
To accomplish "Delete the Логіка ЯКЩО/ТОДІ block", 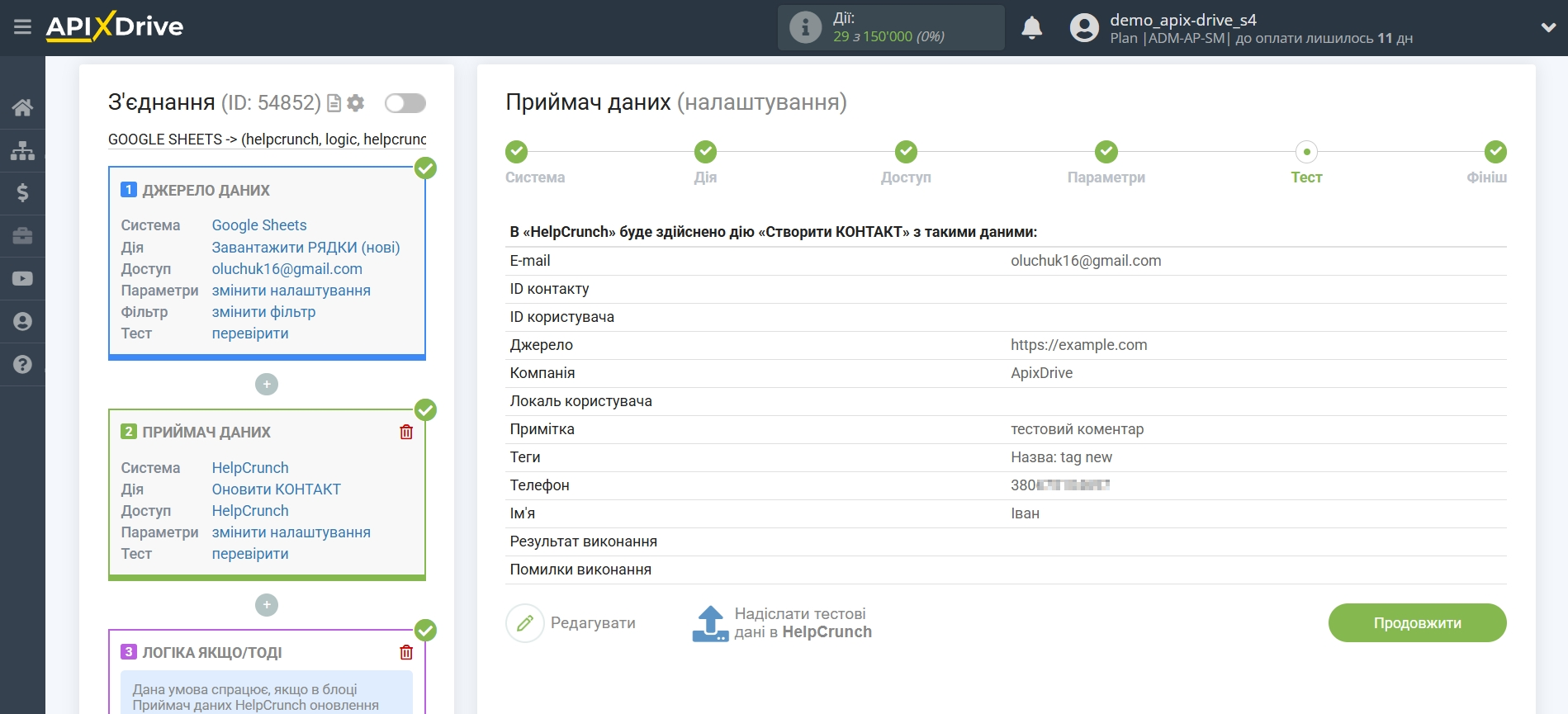I will [406, 652].
